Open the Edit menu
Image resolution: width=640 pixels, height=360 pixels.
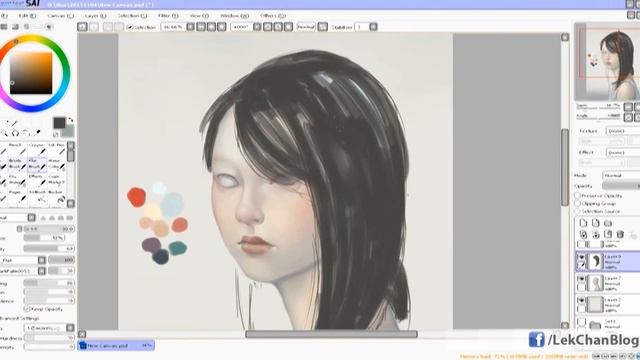pyautogui.click(x=27, y=16)
